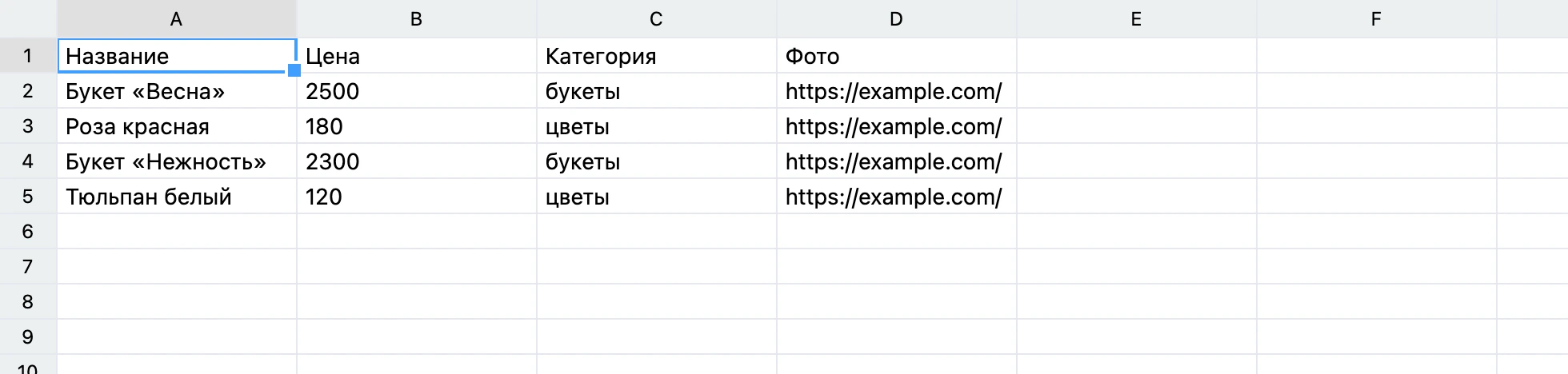Select the column C header
This screenshot has width=1568, height=374.
657,19
